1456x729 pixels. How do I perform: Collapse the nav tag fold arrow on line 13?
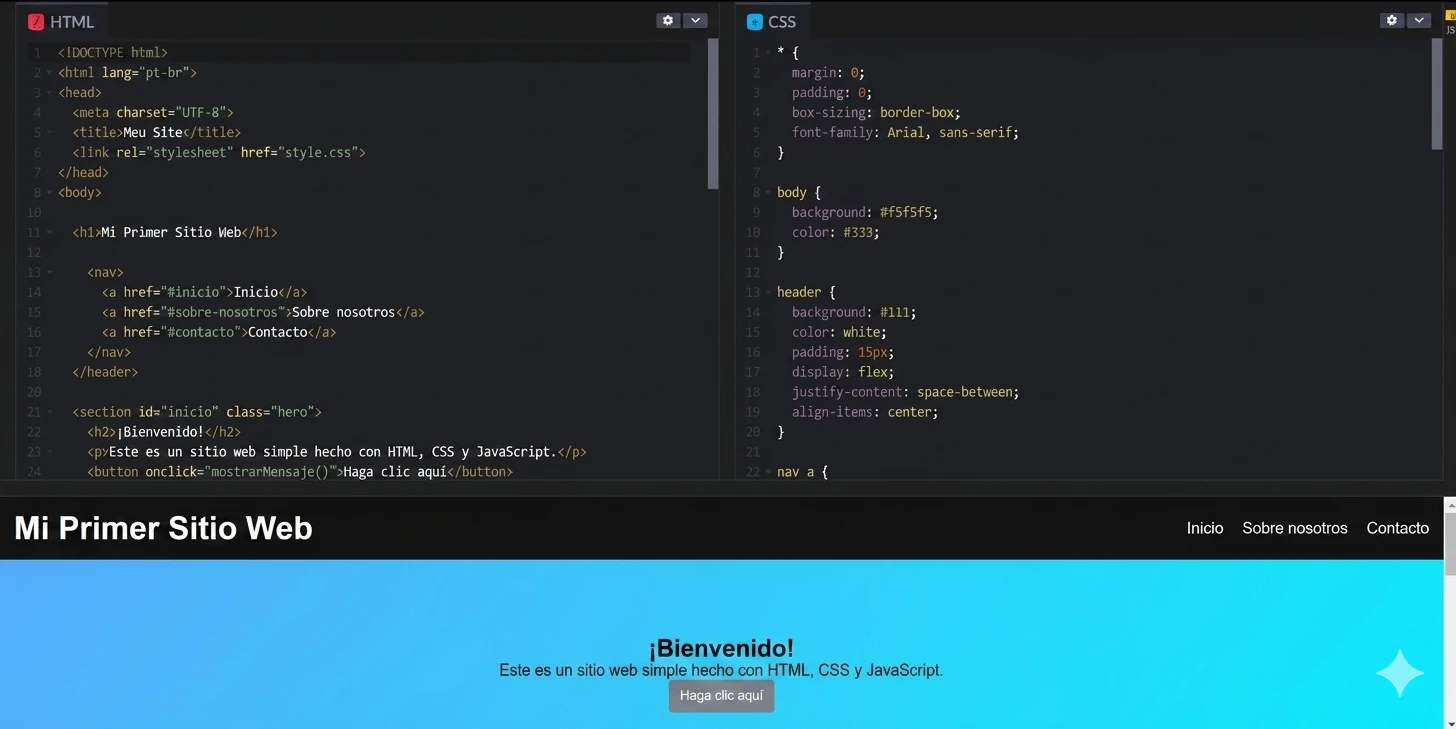(x=49, y=273)
